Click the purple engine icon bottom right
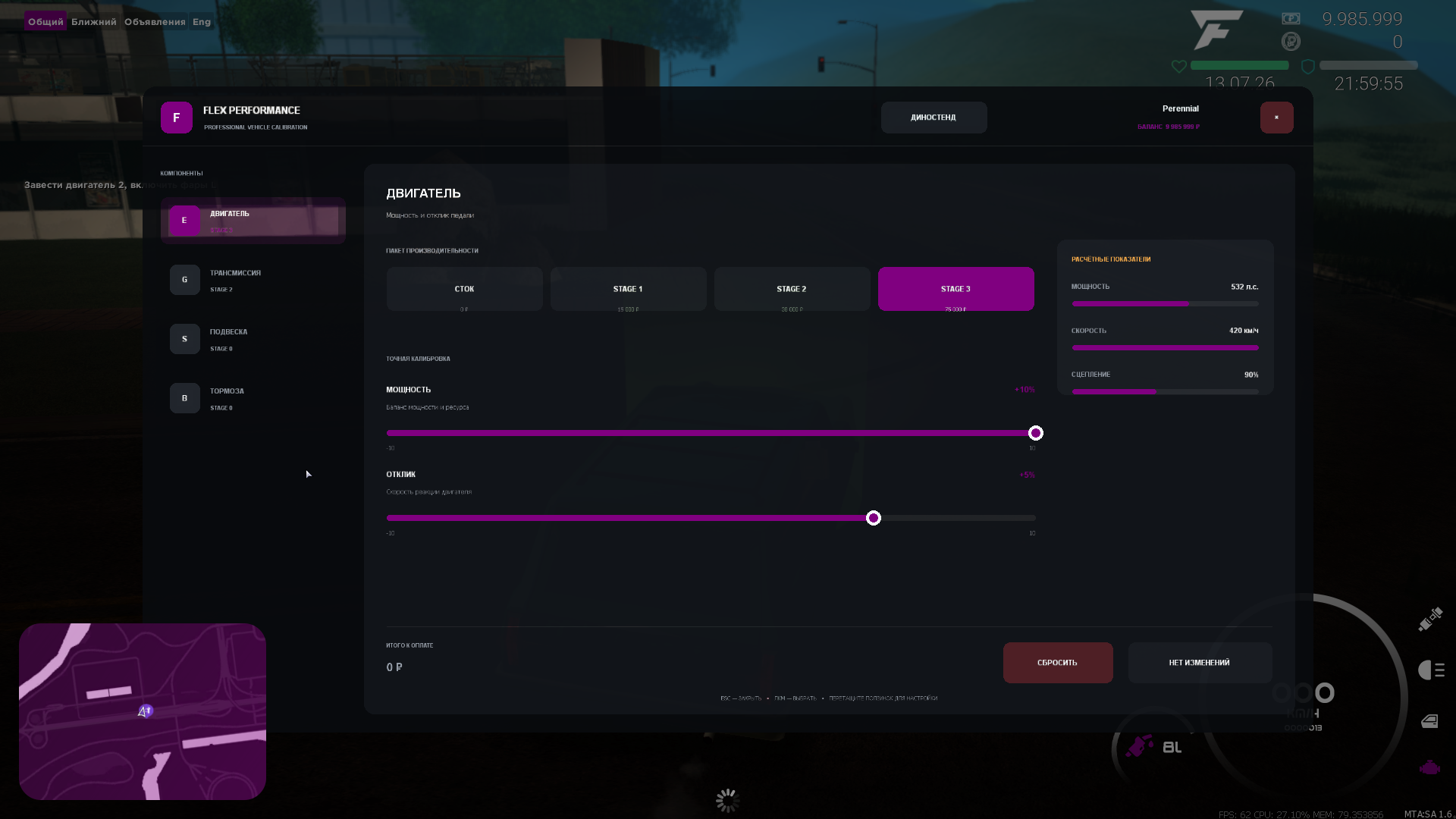 1430,767
